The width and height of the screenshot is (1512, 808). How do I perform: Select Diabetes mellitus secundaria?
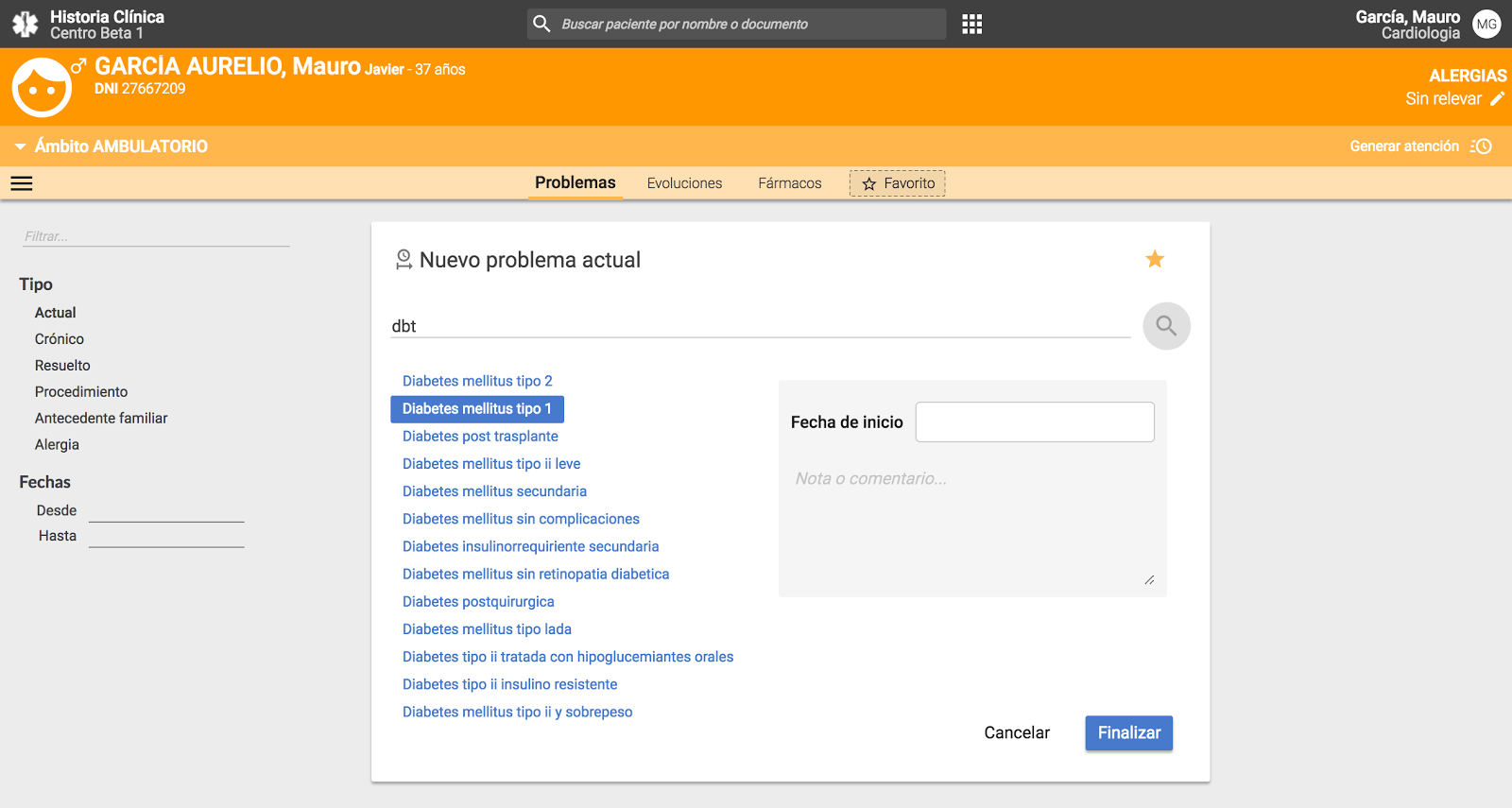click(x=494, y=491)
